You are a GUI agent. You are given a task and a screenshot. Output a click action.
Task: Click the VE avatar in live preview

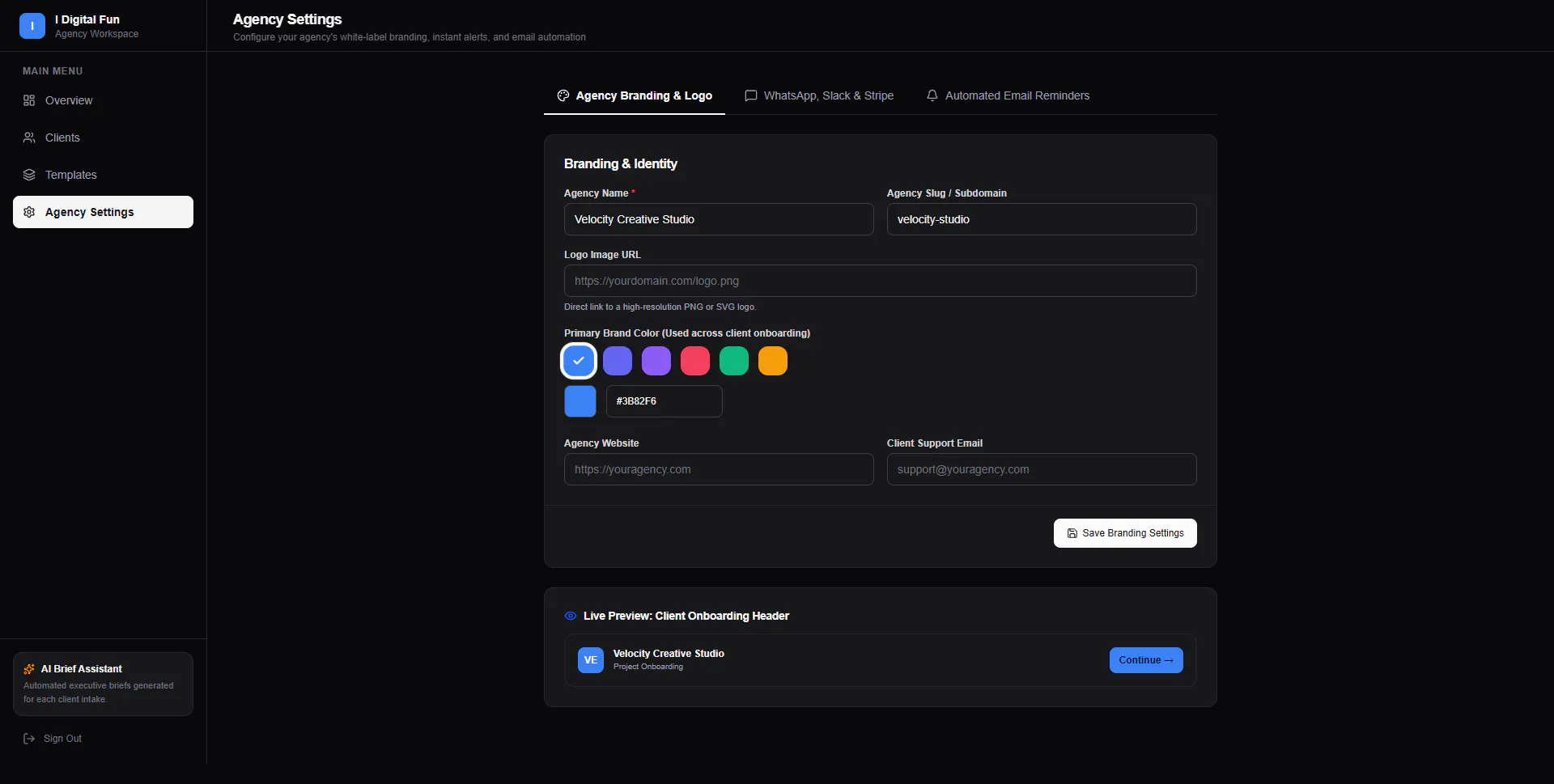(591, 660)
